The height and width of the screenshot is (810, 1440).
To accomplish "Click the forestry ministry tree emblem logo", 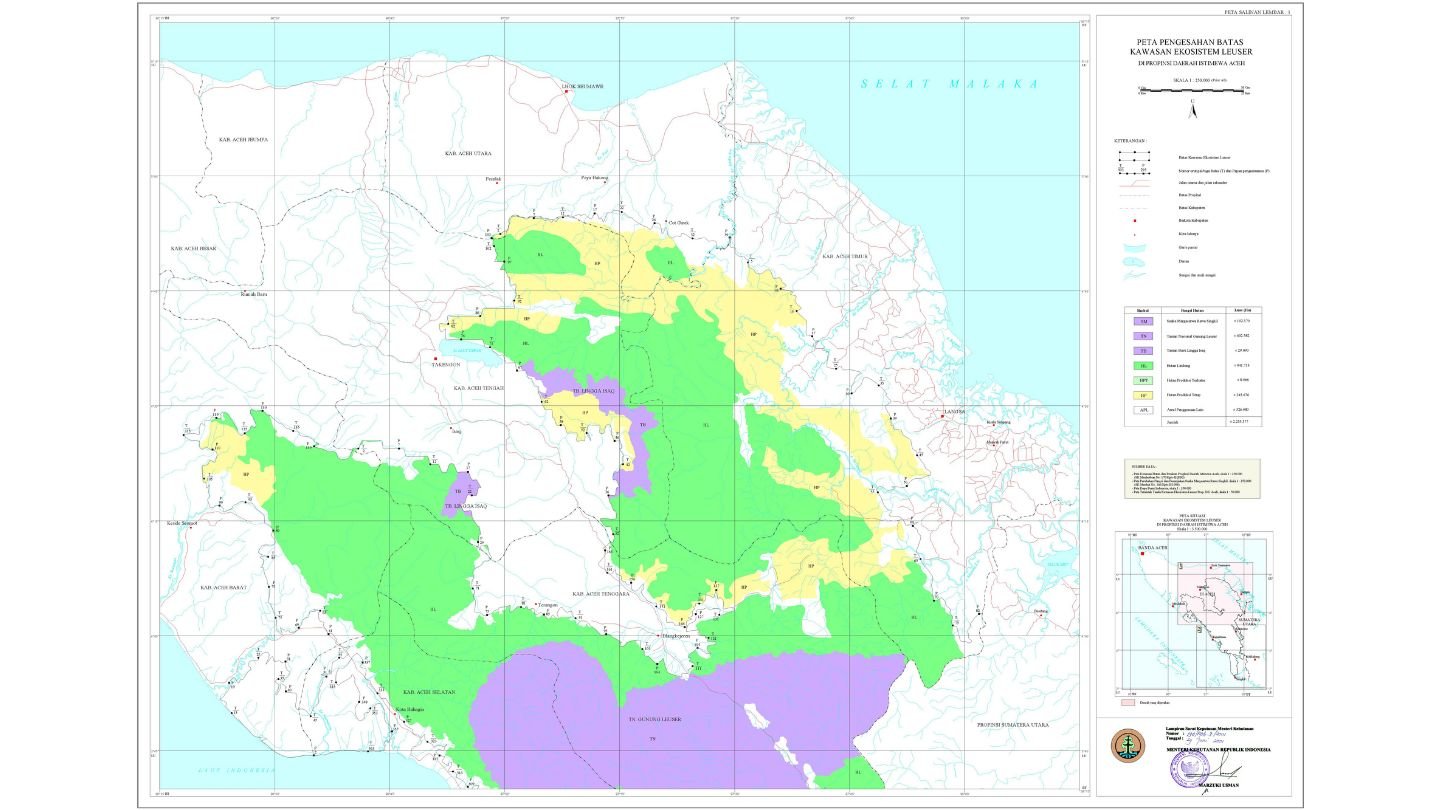I will [x=1128, y=744].
